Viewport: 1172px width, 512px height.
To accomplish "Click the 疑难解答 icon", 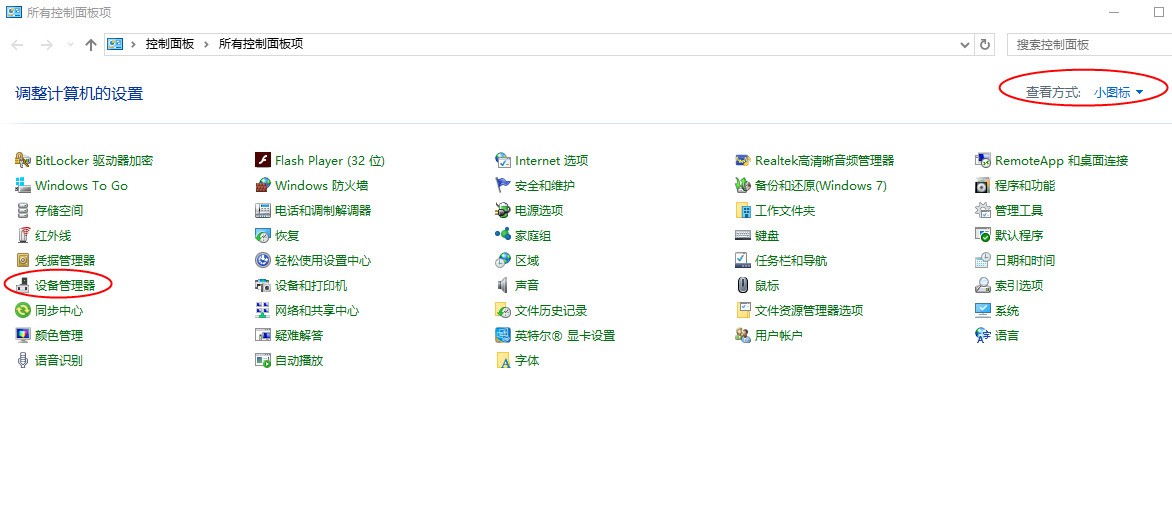I will pos(262,336).
